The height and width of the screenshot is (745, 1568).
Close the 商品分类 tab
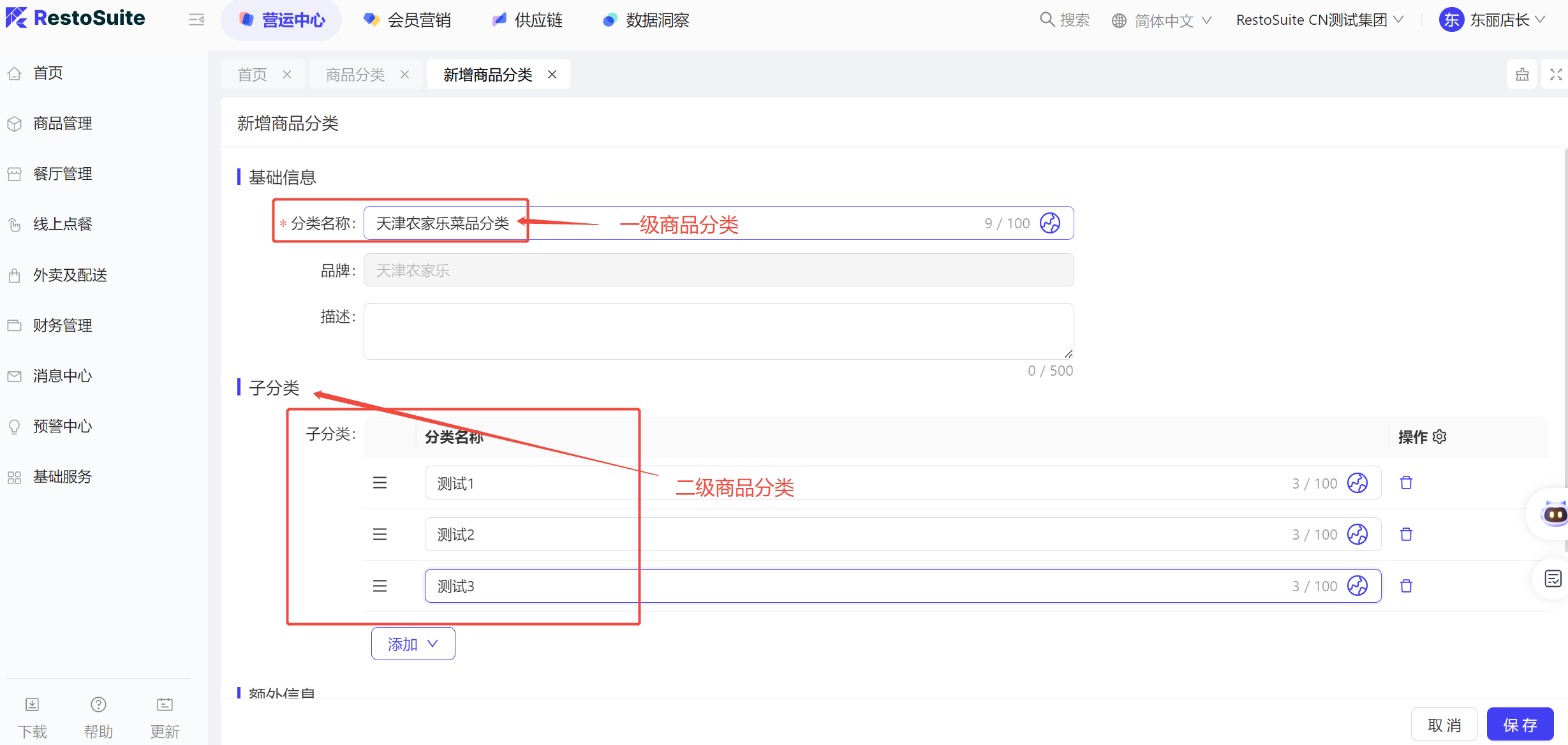404,75
